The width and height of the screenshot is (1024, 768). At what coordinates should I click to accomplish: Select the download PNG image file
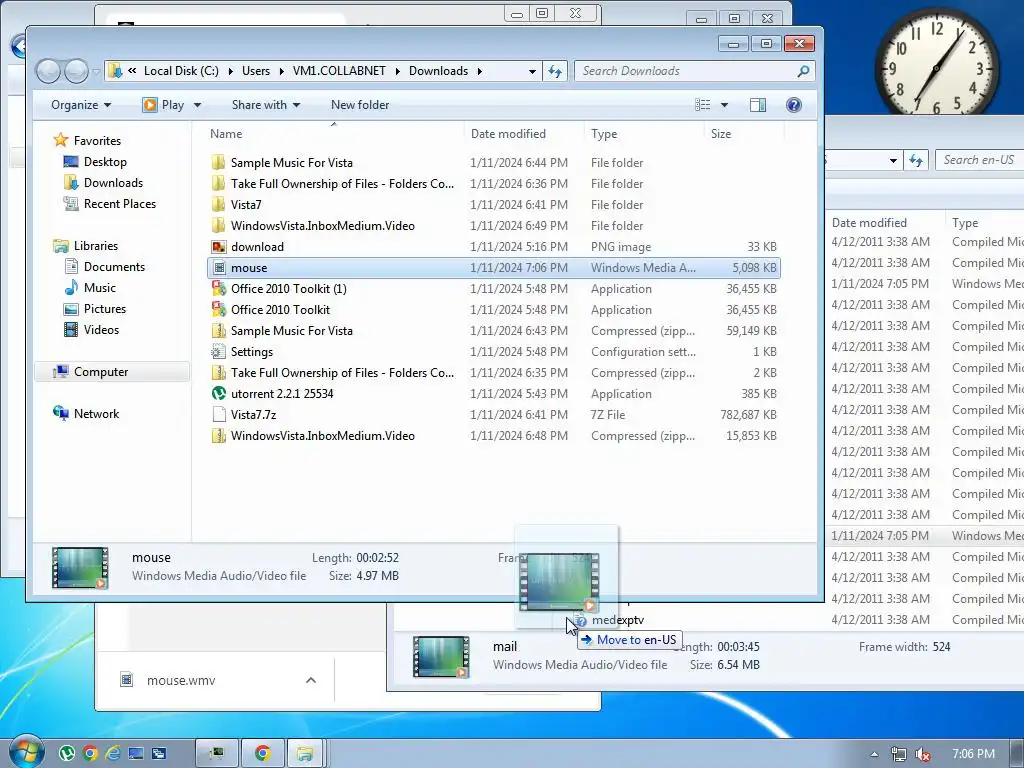tap(493, 247)
